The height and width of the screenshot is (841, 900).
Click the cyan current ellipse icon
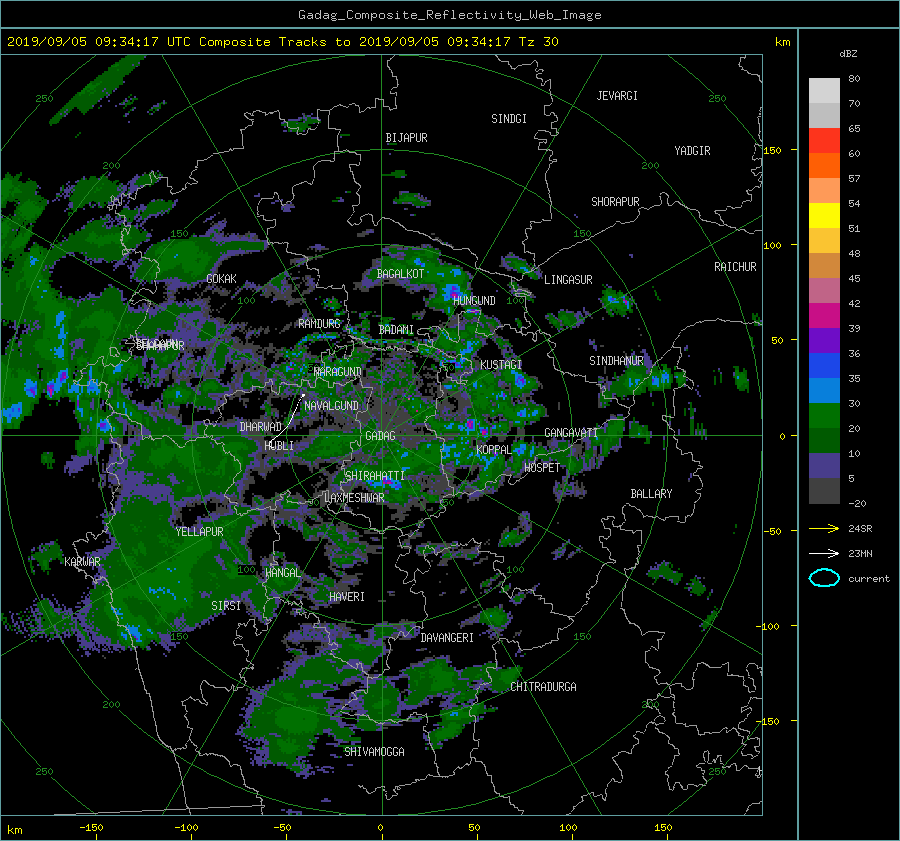824,578
